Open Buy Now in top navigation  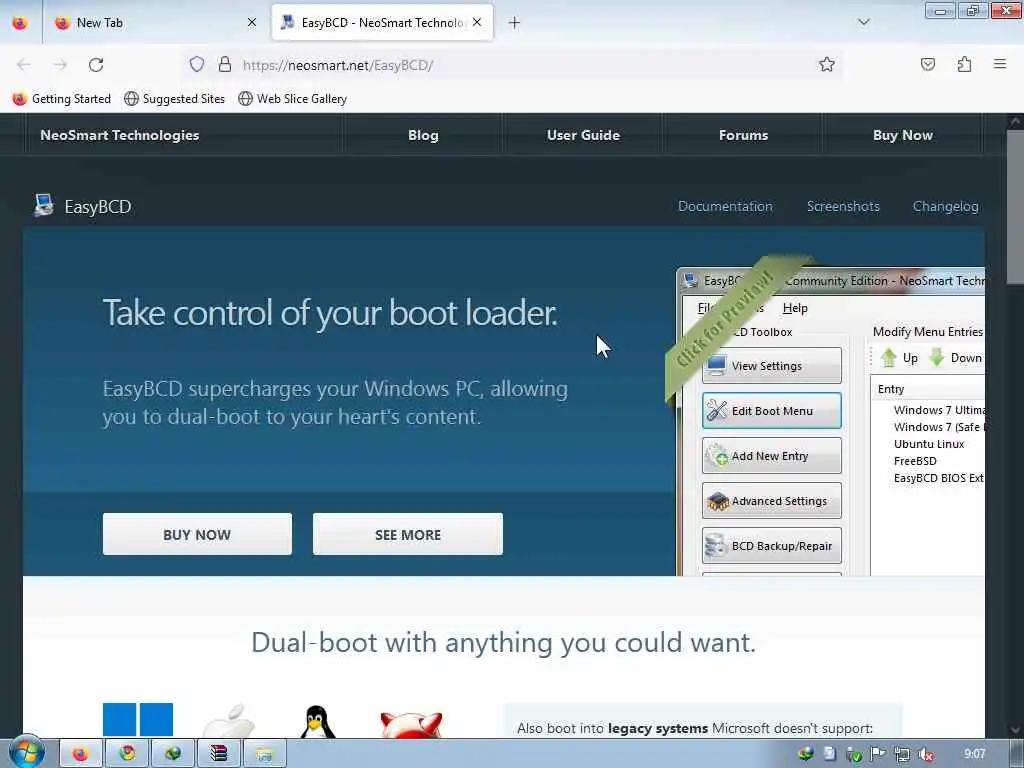pos(903,135)
